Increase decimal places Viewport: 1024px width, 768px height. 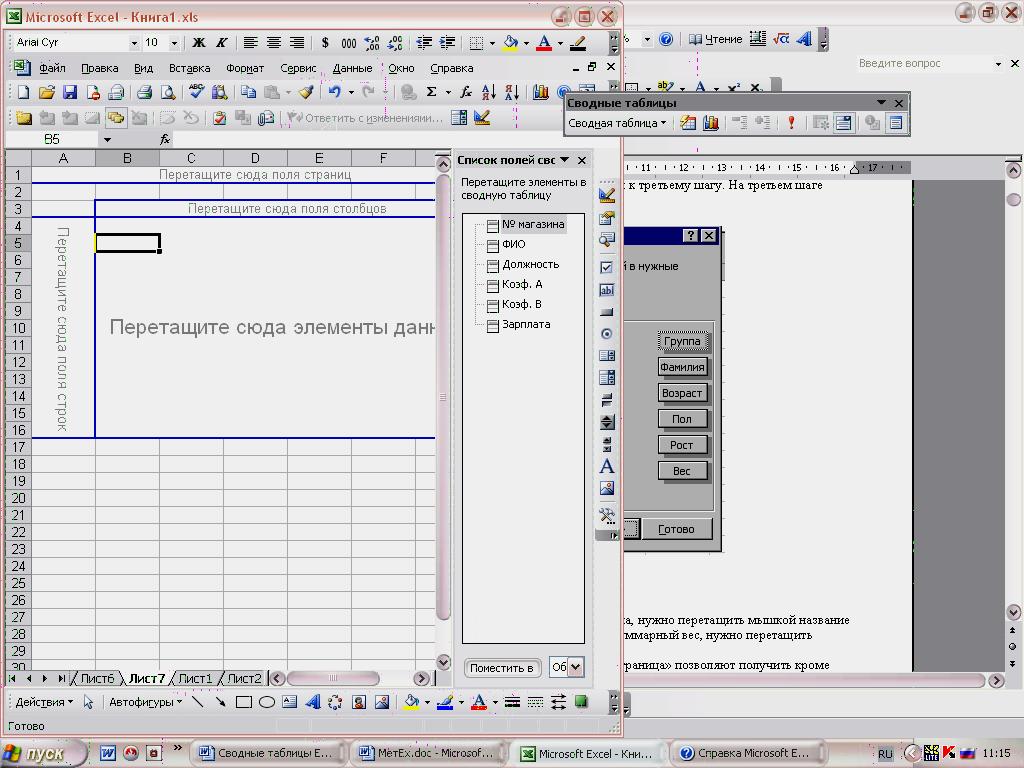point(372,42)
